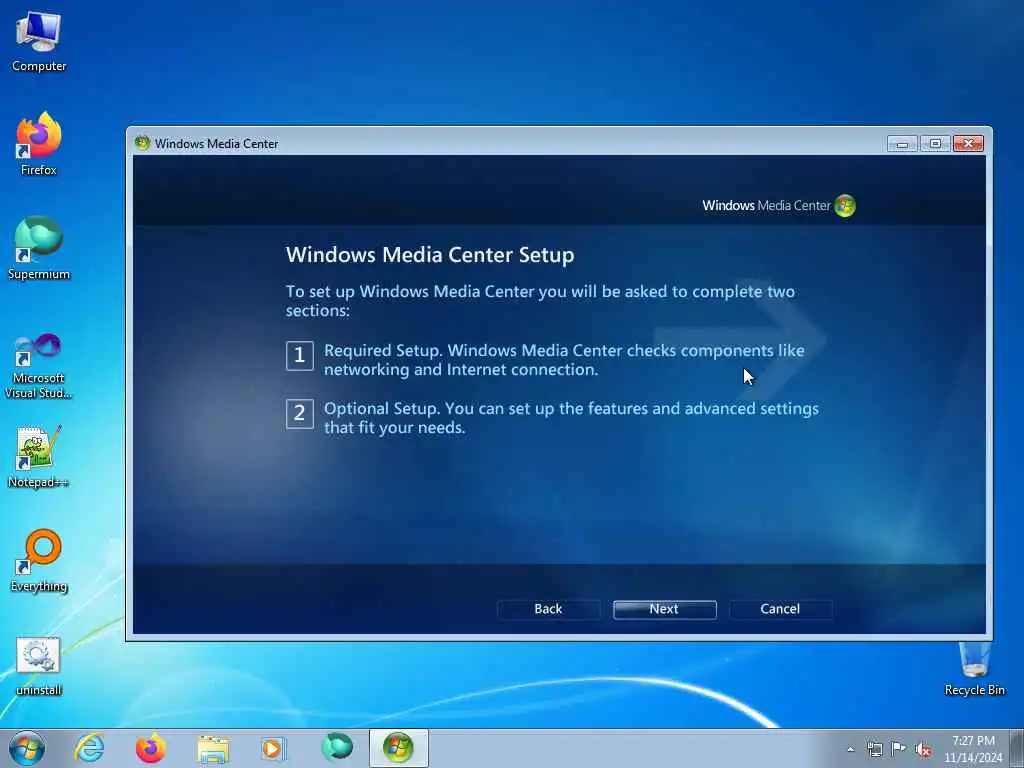Open Windows Media Player from the taskbar
Screen dimensions: 1024x768
(273, 748)
